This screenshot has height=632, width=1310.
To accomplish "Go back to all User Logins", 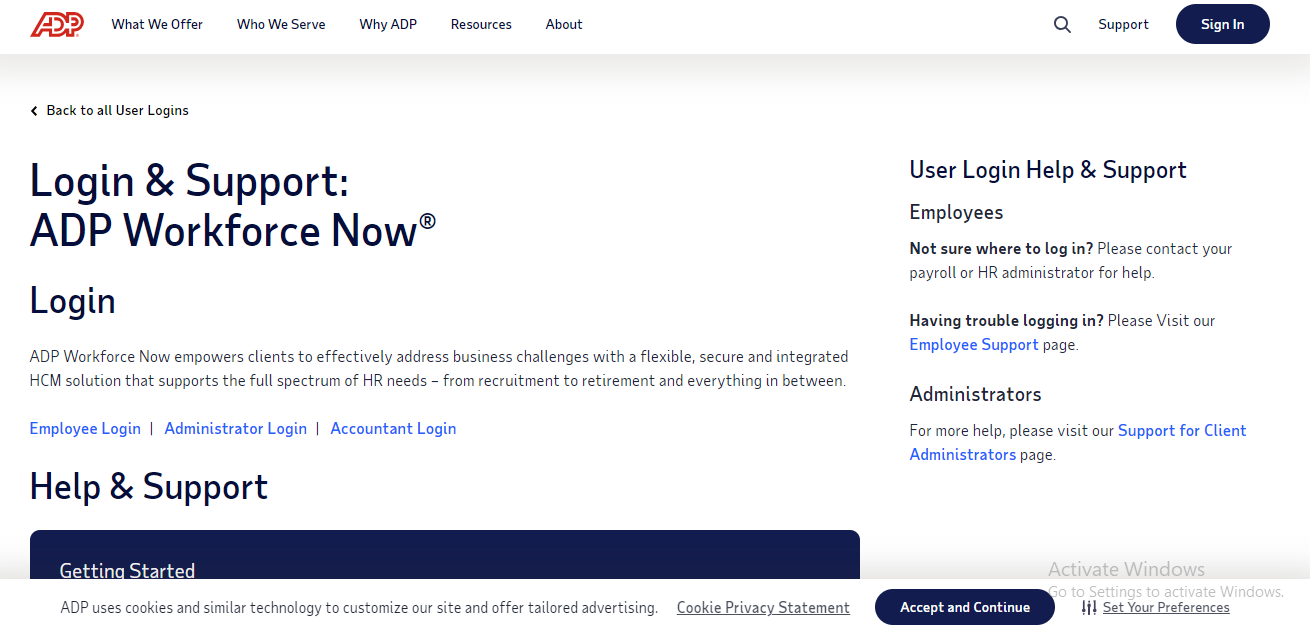I will (x=117, y=110).
